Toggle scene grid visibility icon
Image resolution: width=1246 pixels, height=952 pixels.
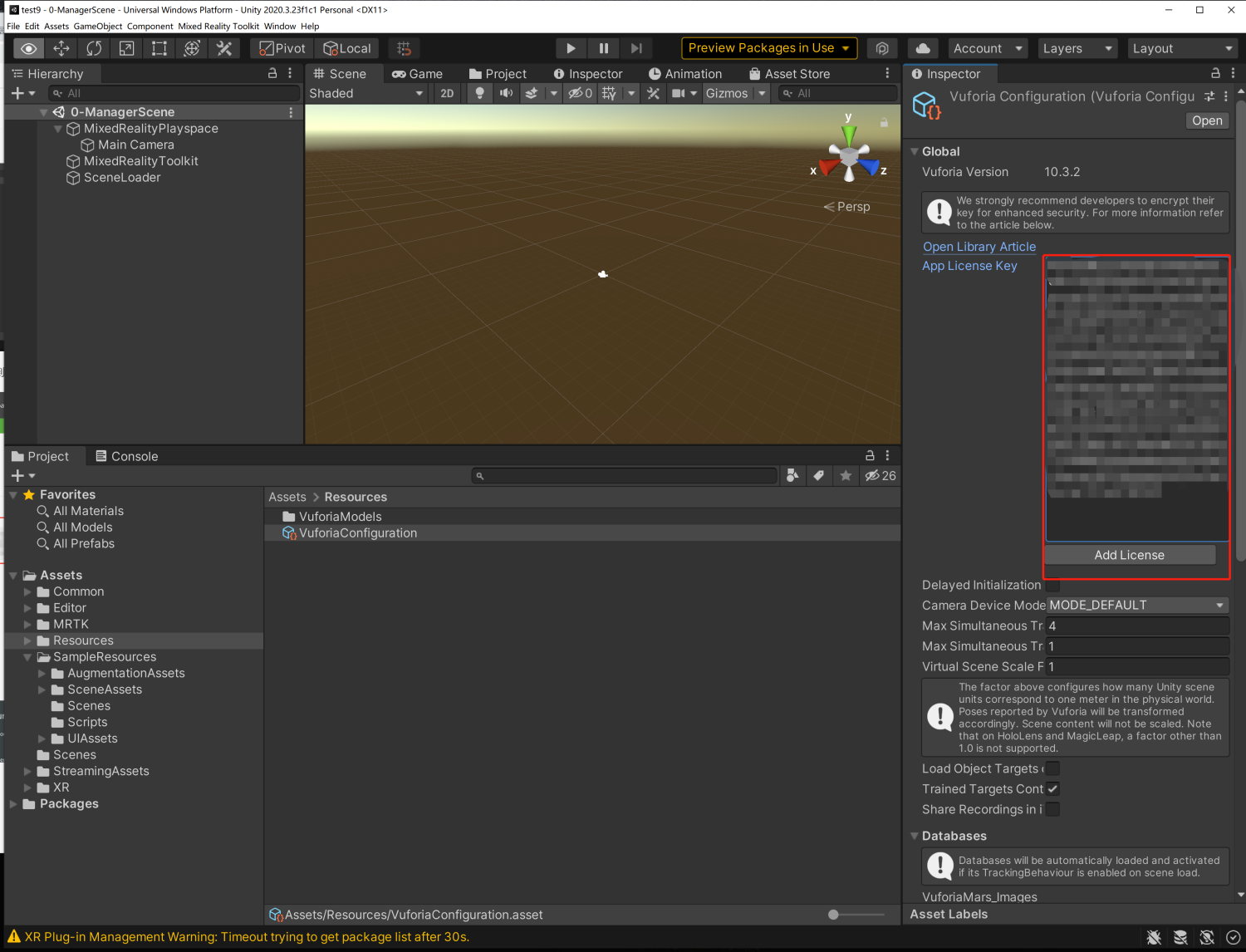pos(609,93)
